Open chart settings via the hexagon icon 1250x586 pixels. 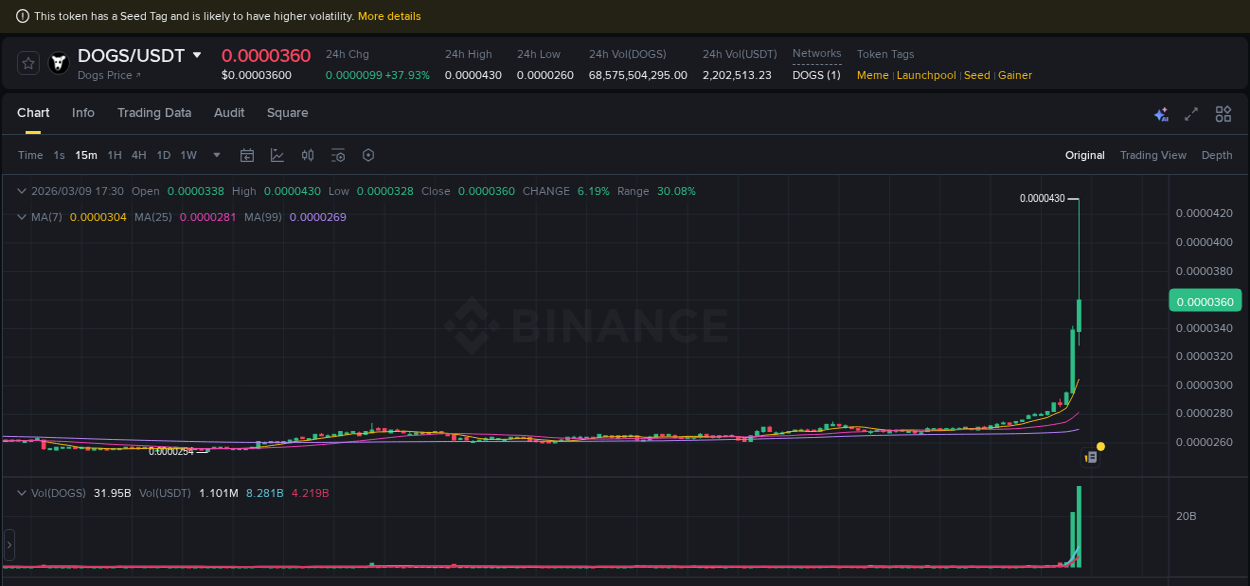click(368, 155)
